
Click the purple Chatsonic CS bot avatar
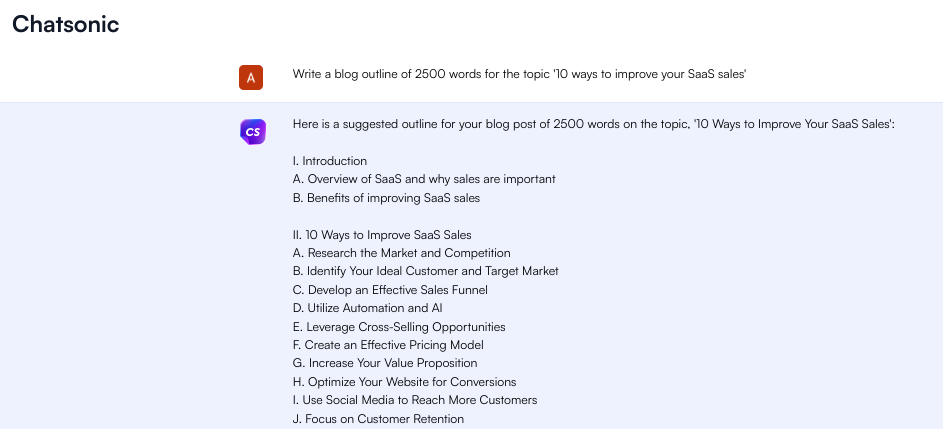click(252, 131)
